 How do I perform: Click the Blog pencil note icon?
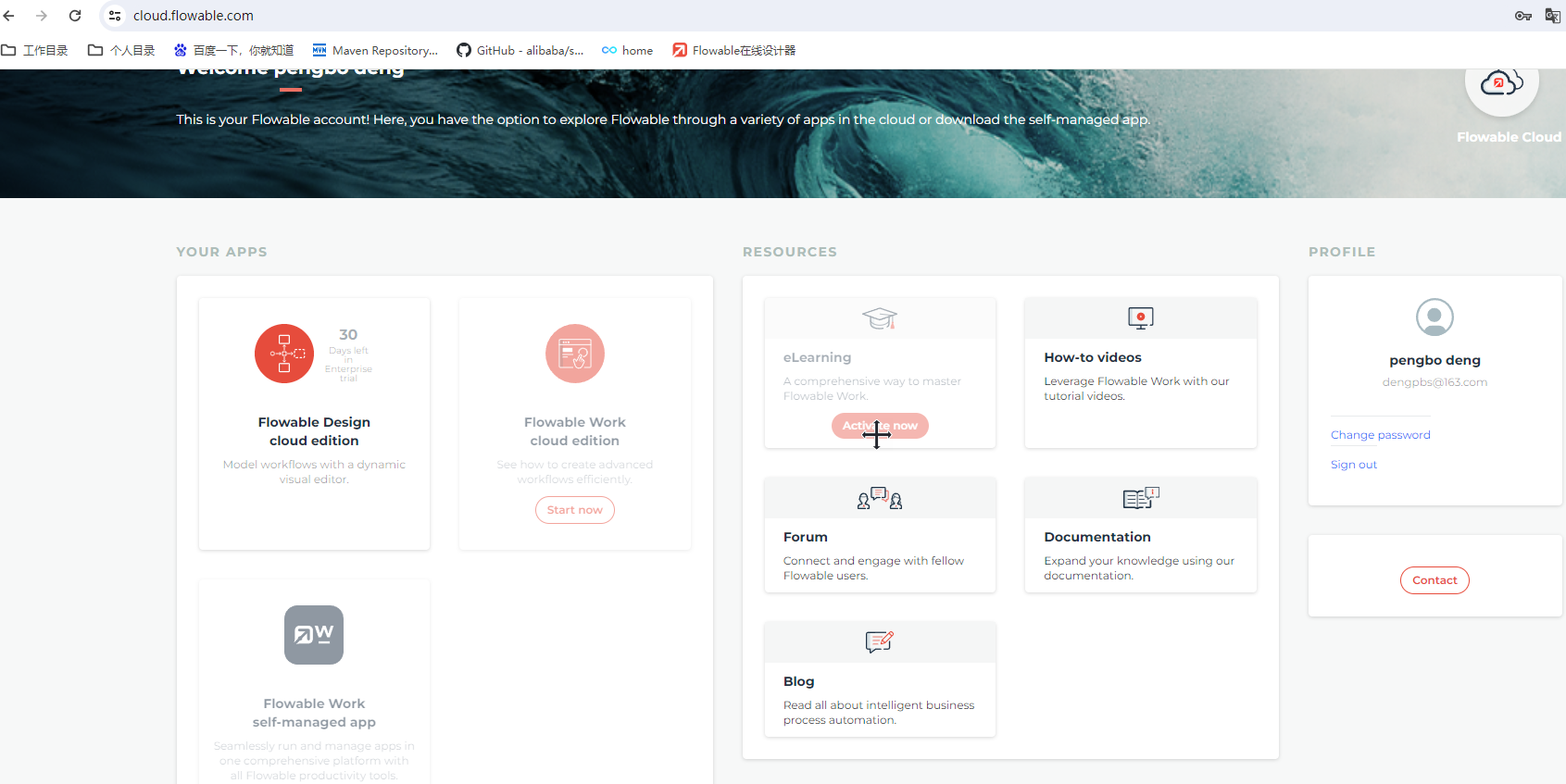click(880, 641)
